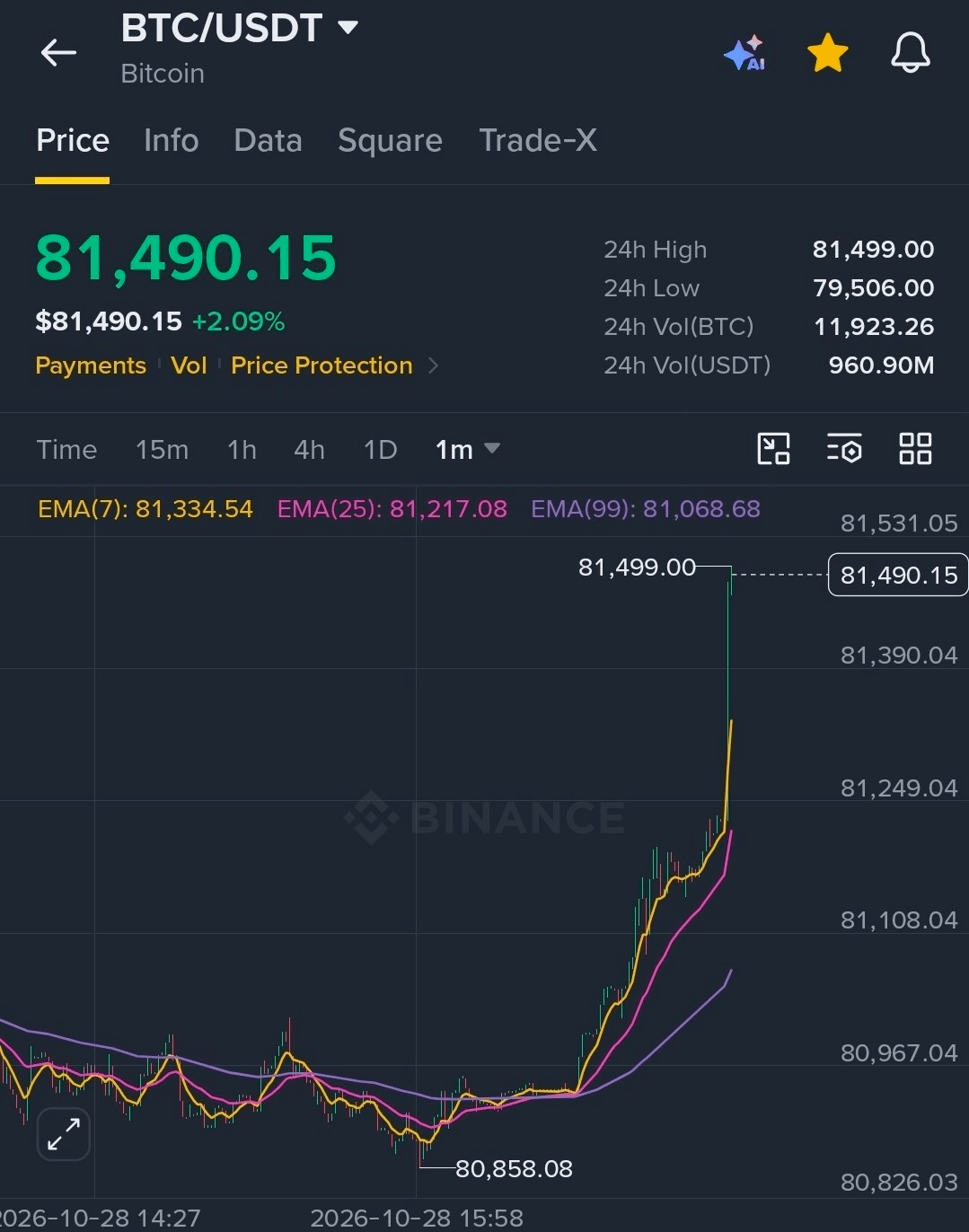Tap the EMA(7) indicator label

pyautogui.click(x=145, y=509)
